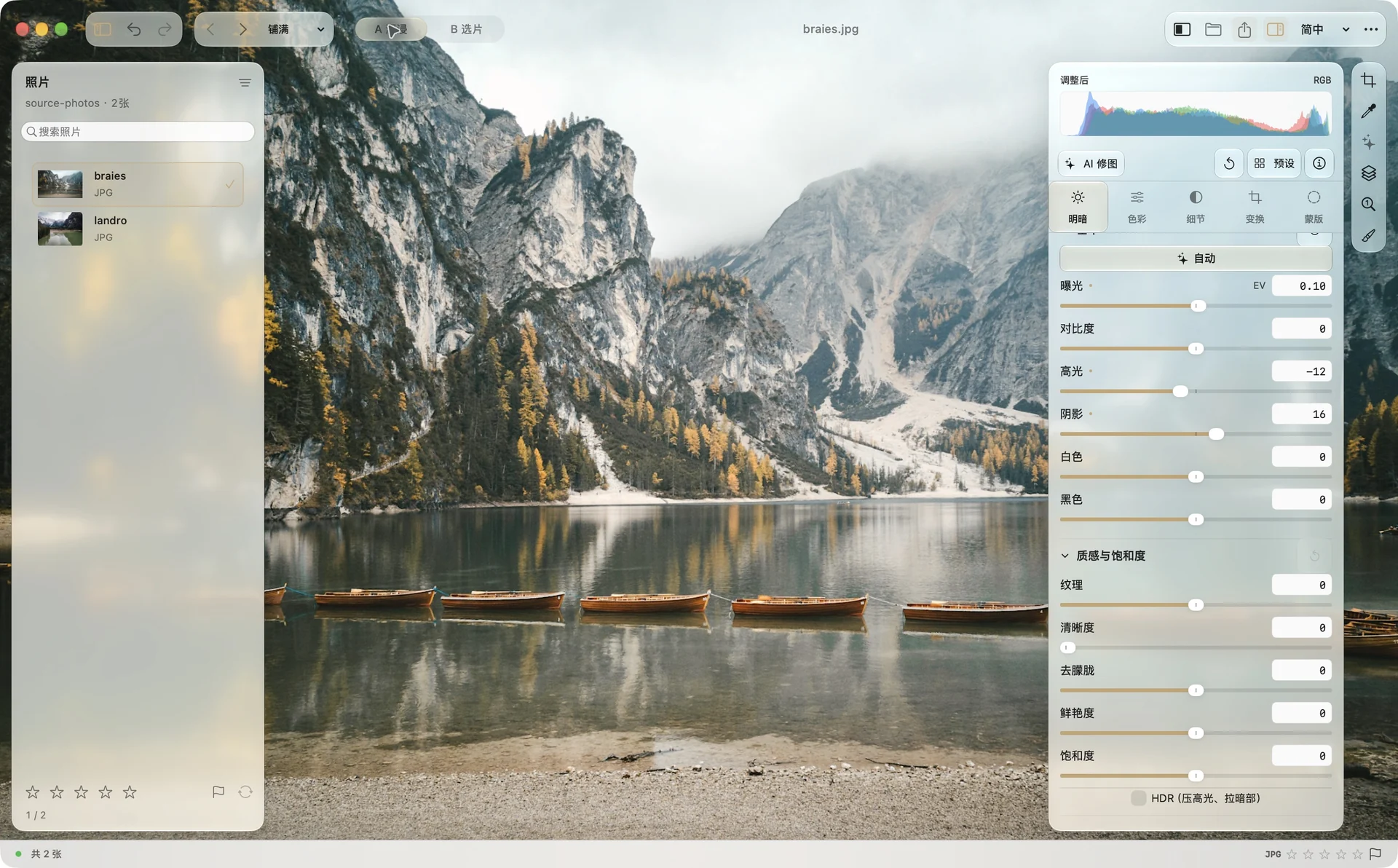
Task: Open the 简中 language dropdown
Action: click(x=1325, y=29)
